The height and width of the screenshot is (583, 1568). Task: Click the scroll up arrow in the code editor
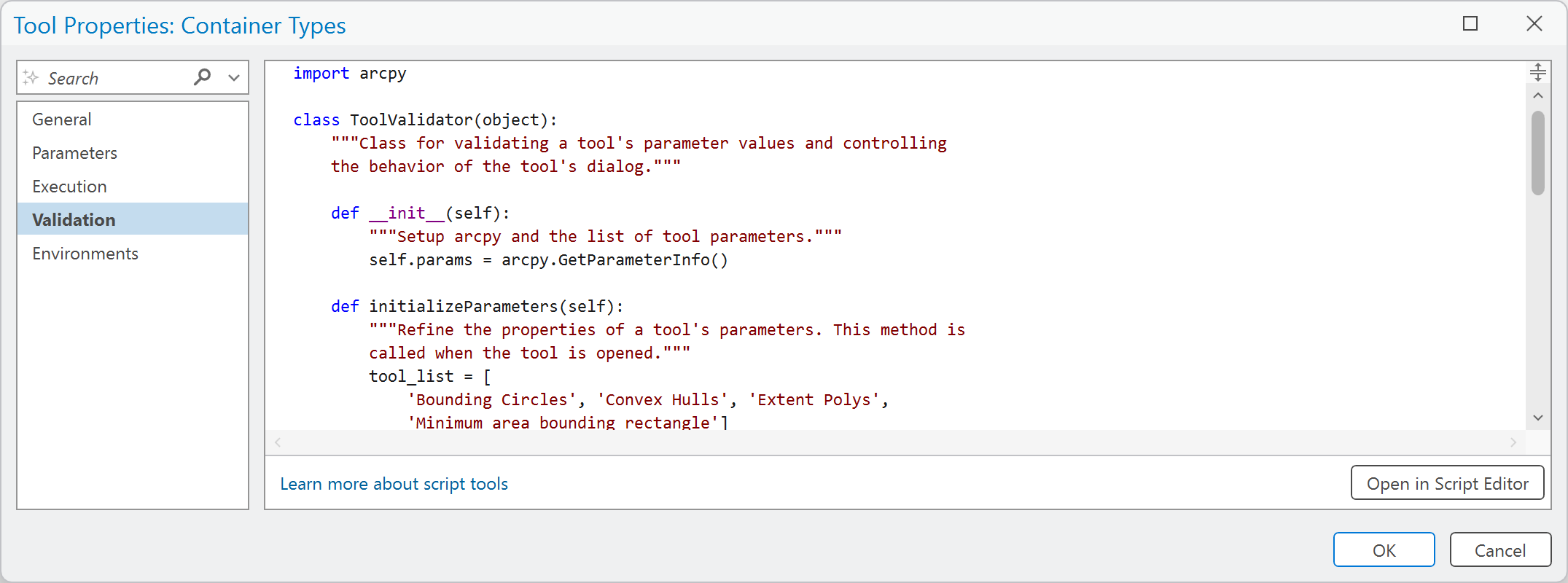[x=1537, y=95]
